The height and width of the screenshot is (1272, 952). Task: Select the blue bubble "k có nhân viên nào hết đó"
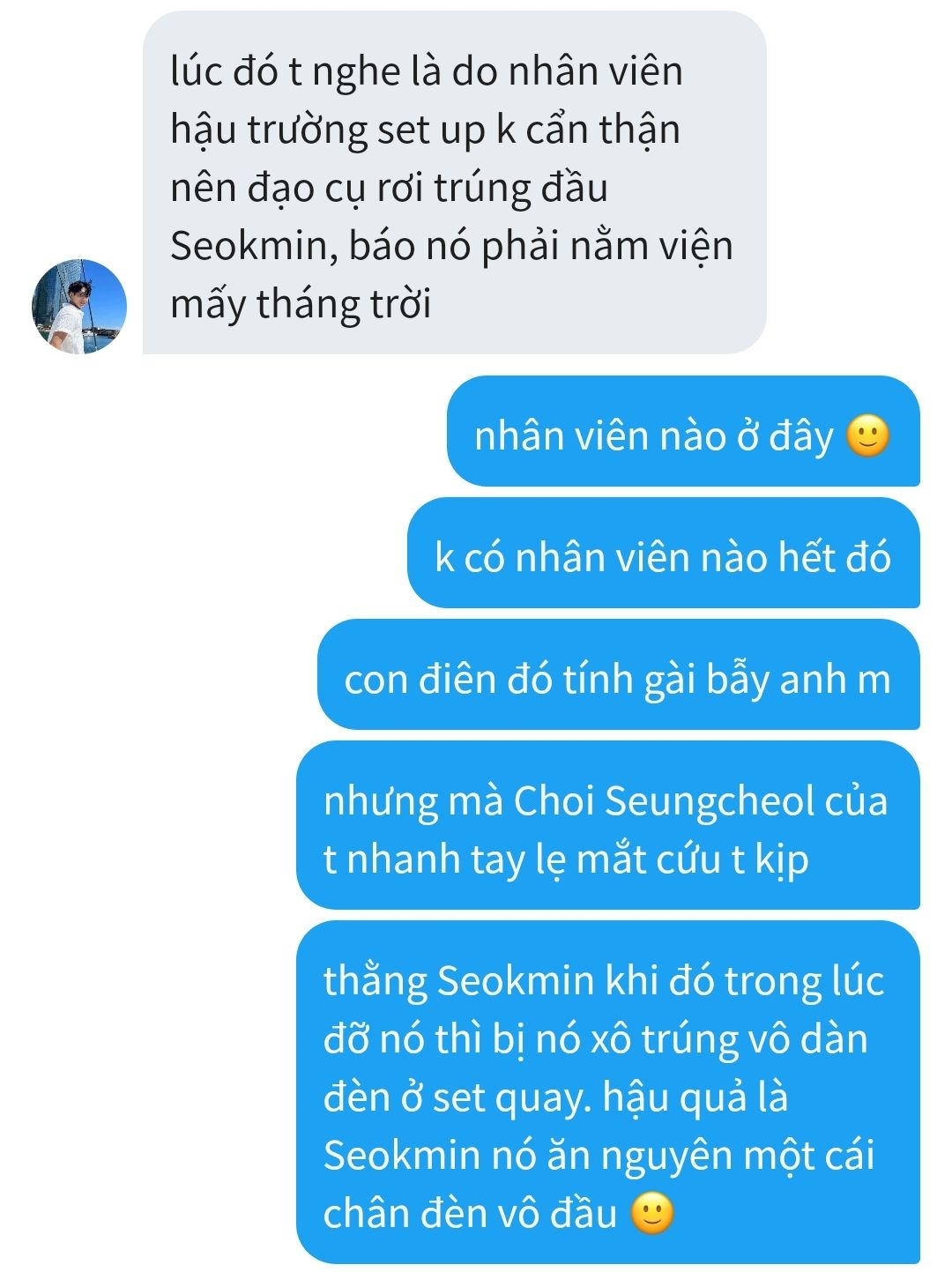(x=663, y=554)
